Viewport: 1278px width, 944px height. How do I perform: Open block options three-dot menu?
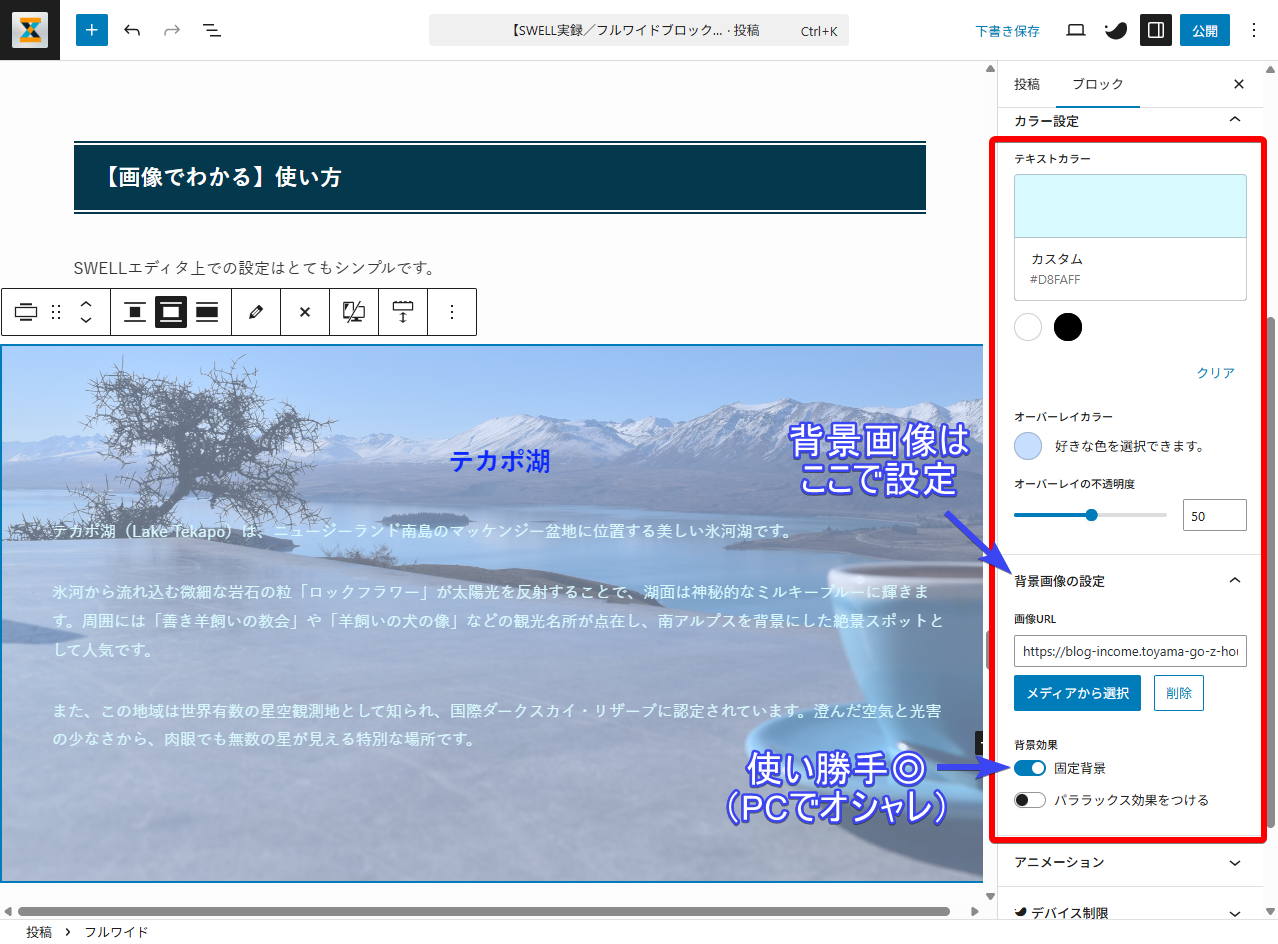(452, 312)
